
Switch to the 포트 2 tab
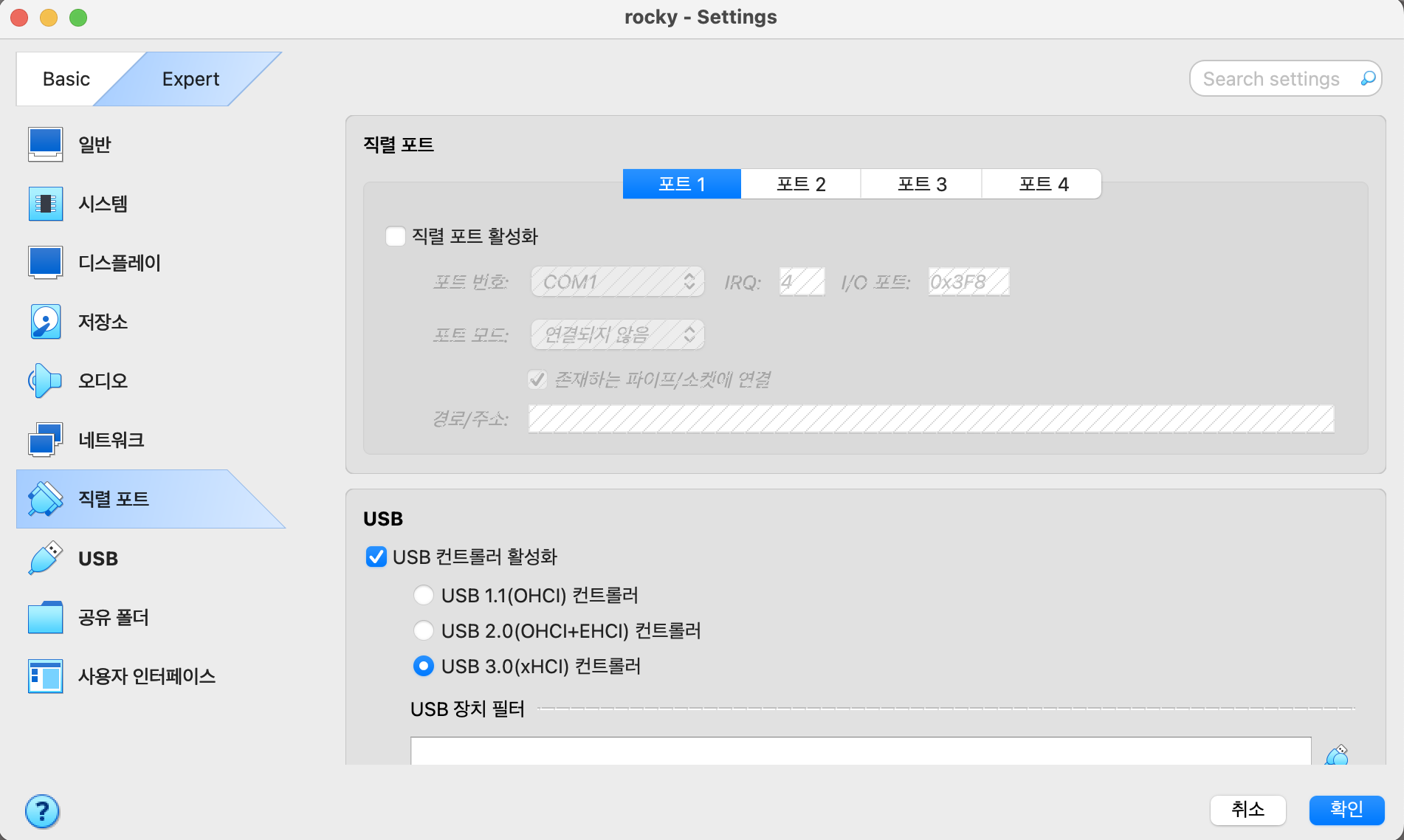pos(801,184)
